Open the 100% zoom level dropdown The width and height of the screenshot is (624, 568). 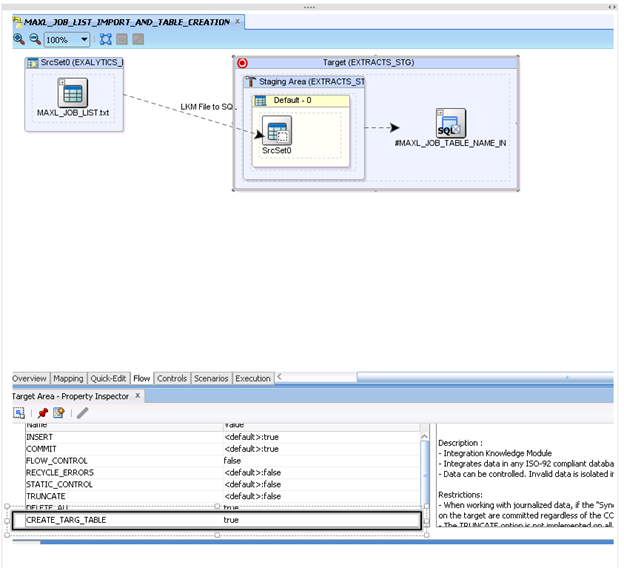click(x=82, y=40)
